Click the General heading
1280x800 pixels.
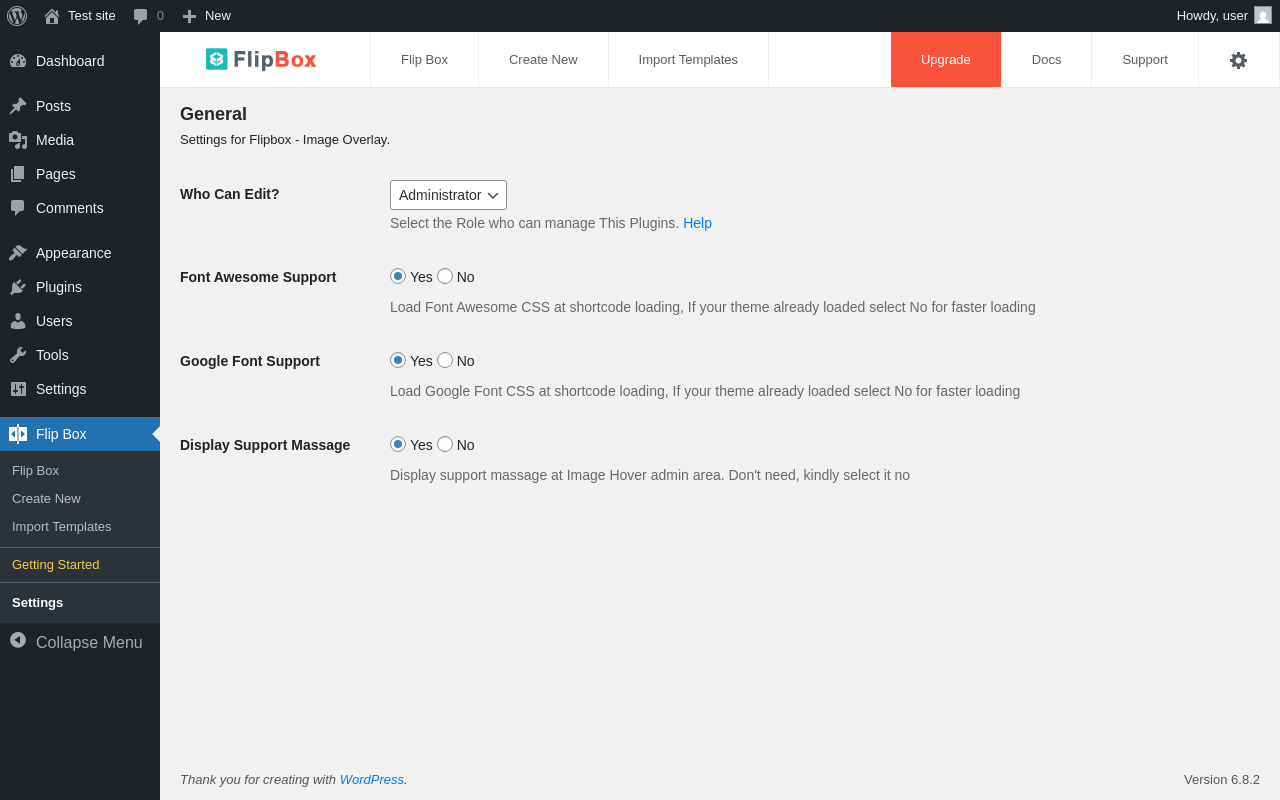click(x=213, y=114)
